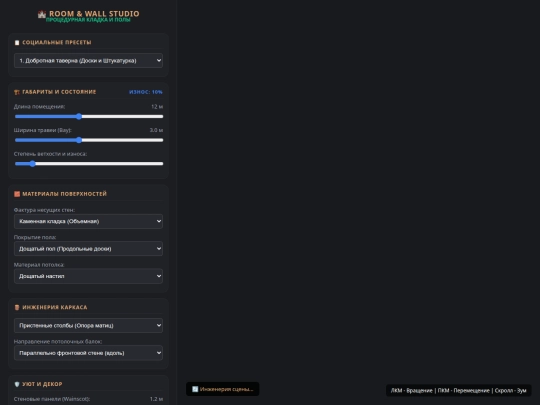Open the ceiling beam direction dropdown
The image size is (540, 405).
(88, 353)
